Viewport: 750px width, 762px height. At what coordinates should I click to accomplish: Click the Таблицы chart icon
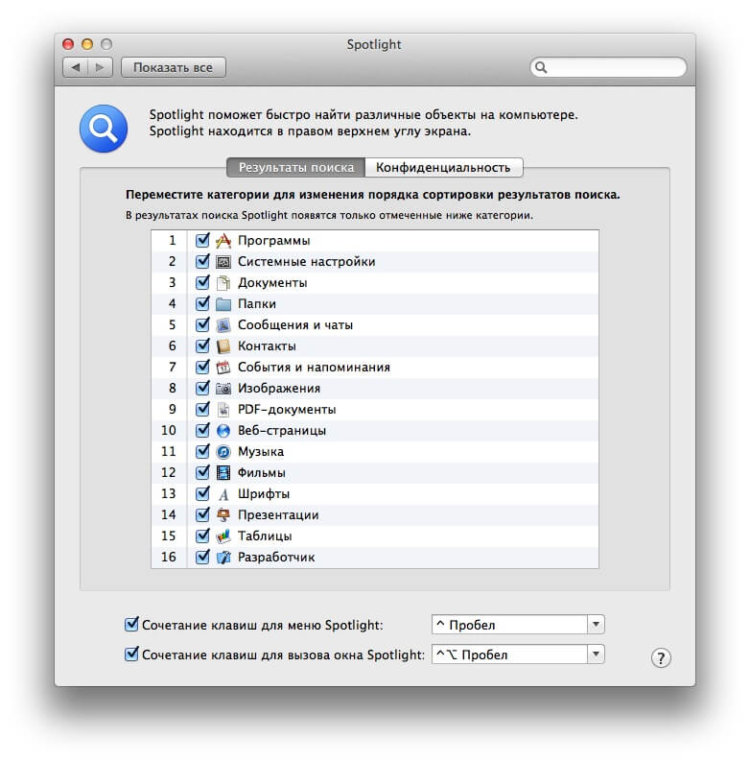223,536
